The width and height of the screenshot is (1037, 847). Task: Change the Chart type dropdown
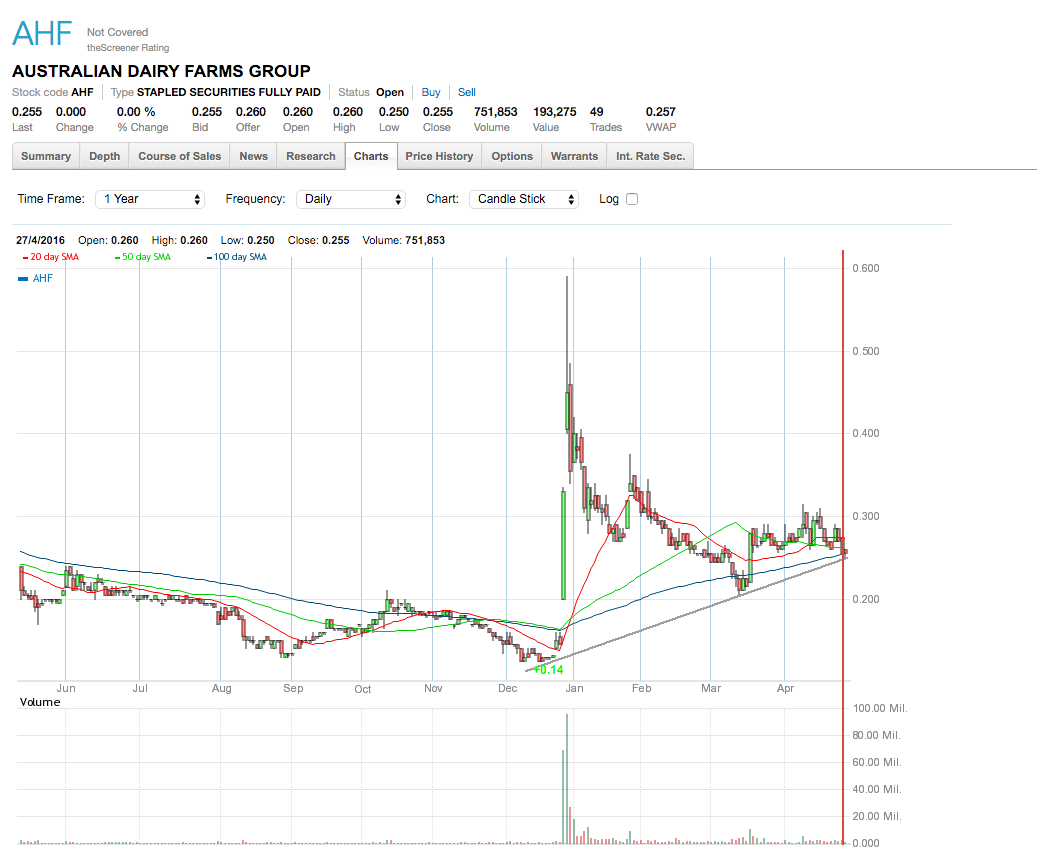click(524, 199)
